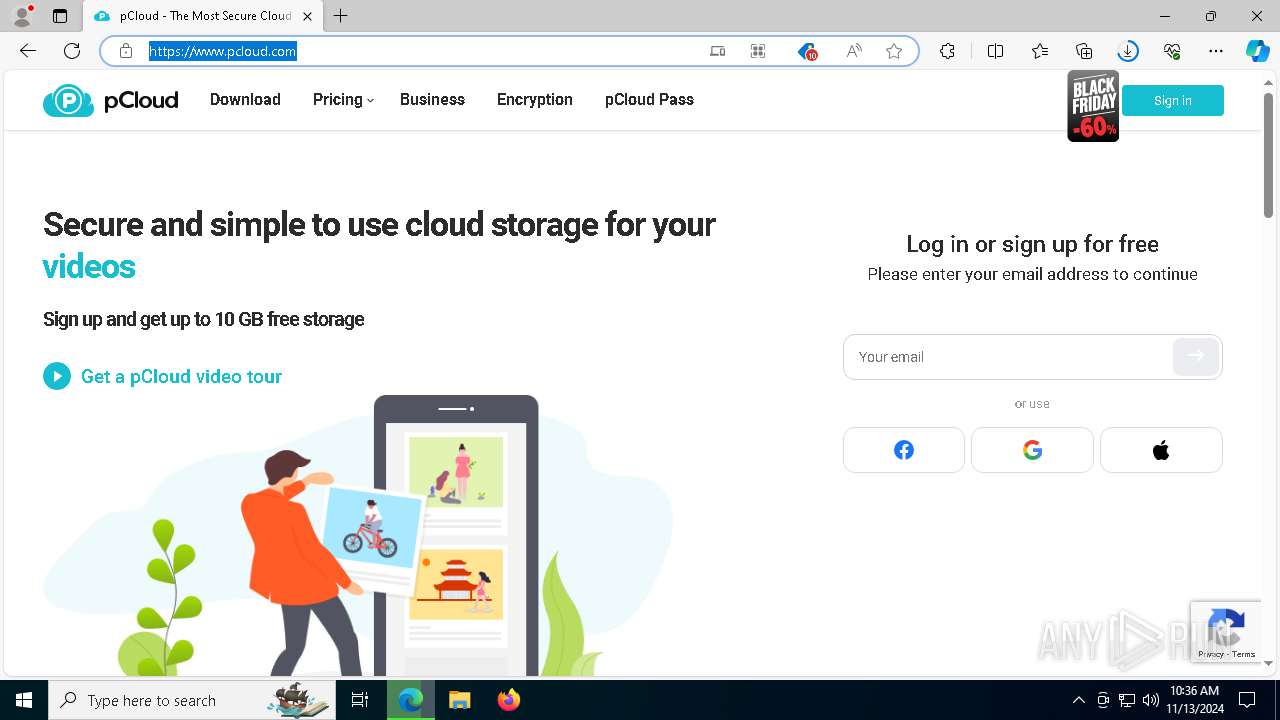Viewport: 1280px width, 720px height.
Task: Open Favorites list
Action: click(1040, 51)
